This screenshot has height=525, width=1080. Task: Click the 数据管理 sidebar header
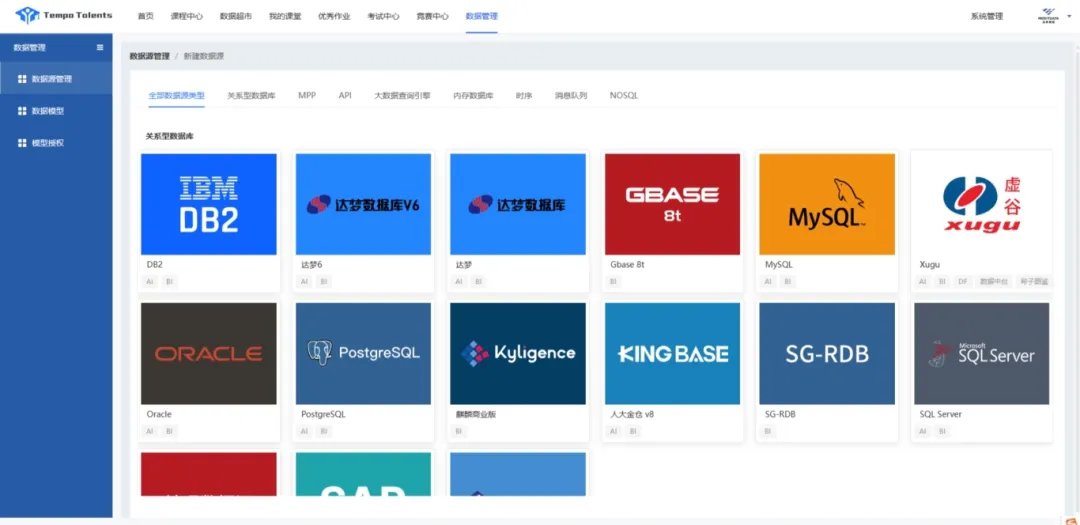(x=30, y=48)
